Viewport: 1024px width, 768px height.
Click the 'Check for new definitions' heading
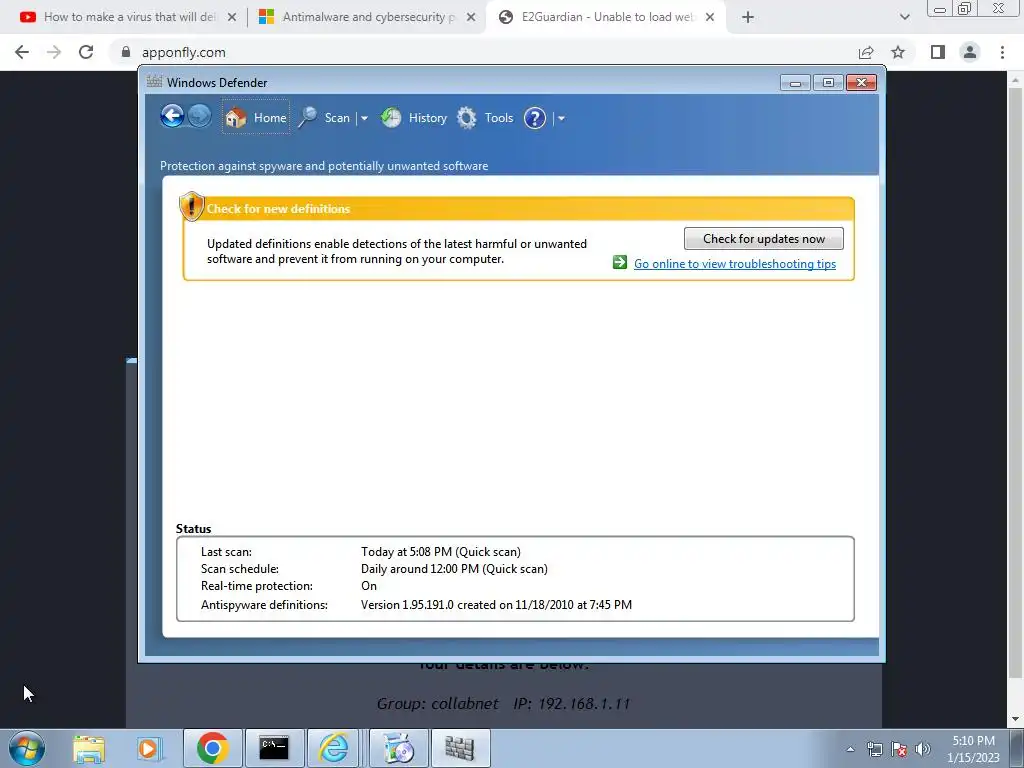[278, 209]
